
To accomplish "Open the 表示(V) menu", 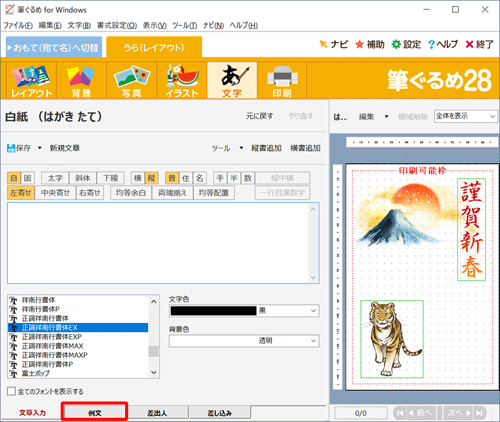I will pos(155,25).
